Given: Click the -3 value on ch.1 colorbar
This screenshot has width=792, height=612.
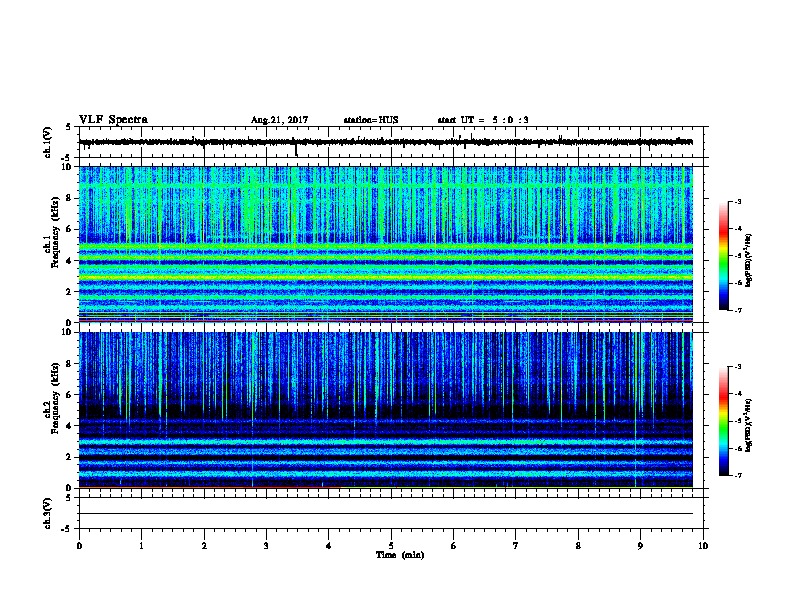Looking at the screenshot, I should point(737,202).
